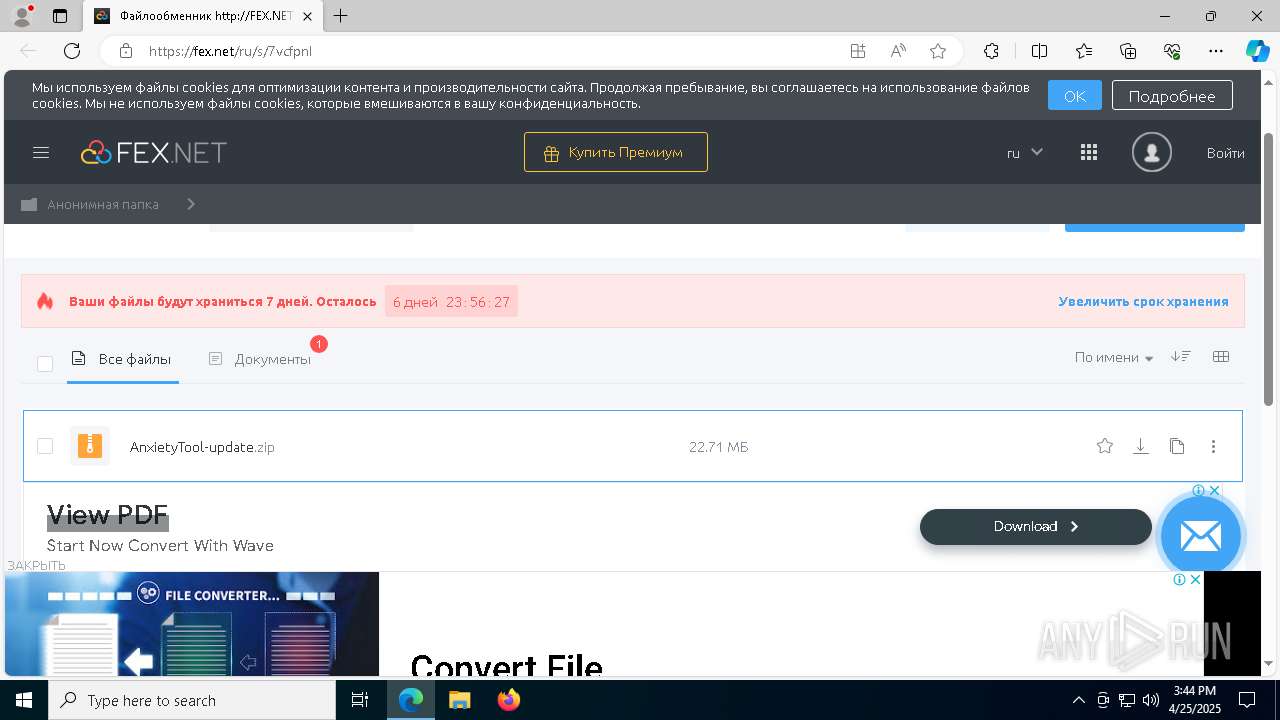Switch to the 'Документы' tab
1280x720 pixels.
pos(260,359)
